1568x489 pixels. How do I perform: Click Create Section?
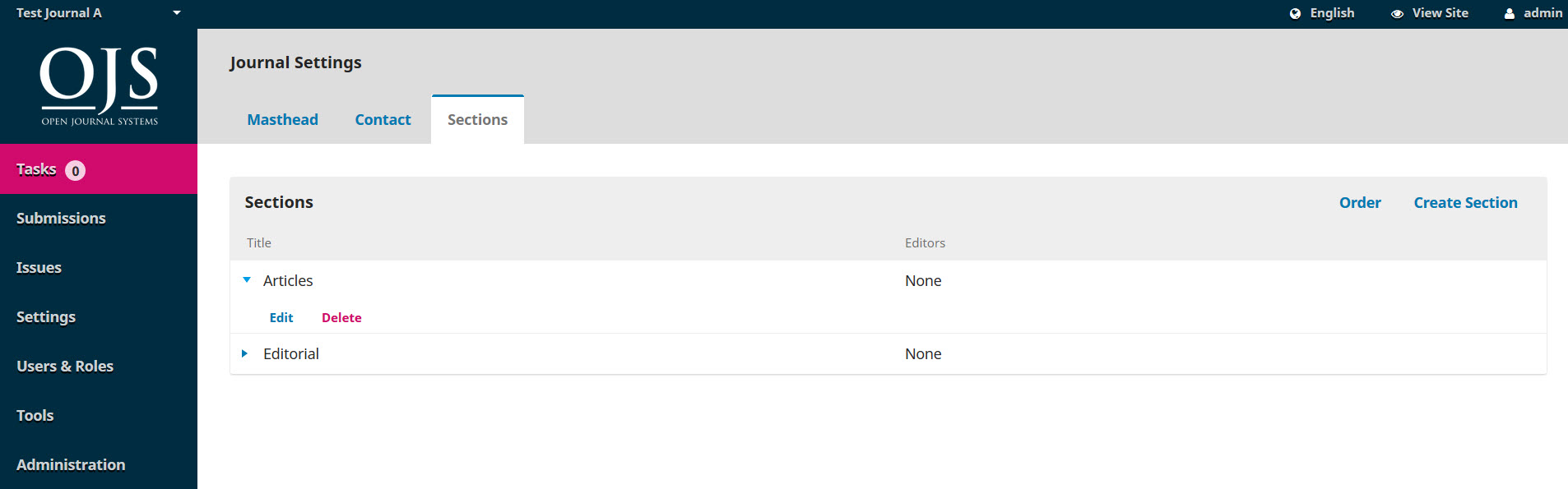(x=1465, y=202)
